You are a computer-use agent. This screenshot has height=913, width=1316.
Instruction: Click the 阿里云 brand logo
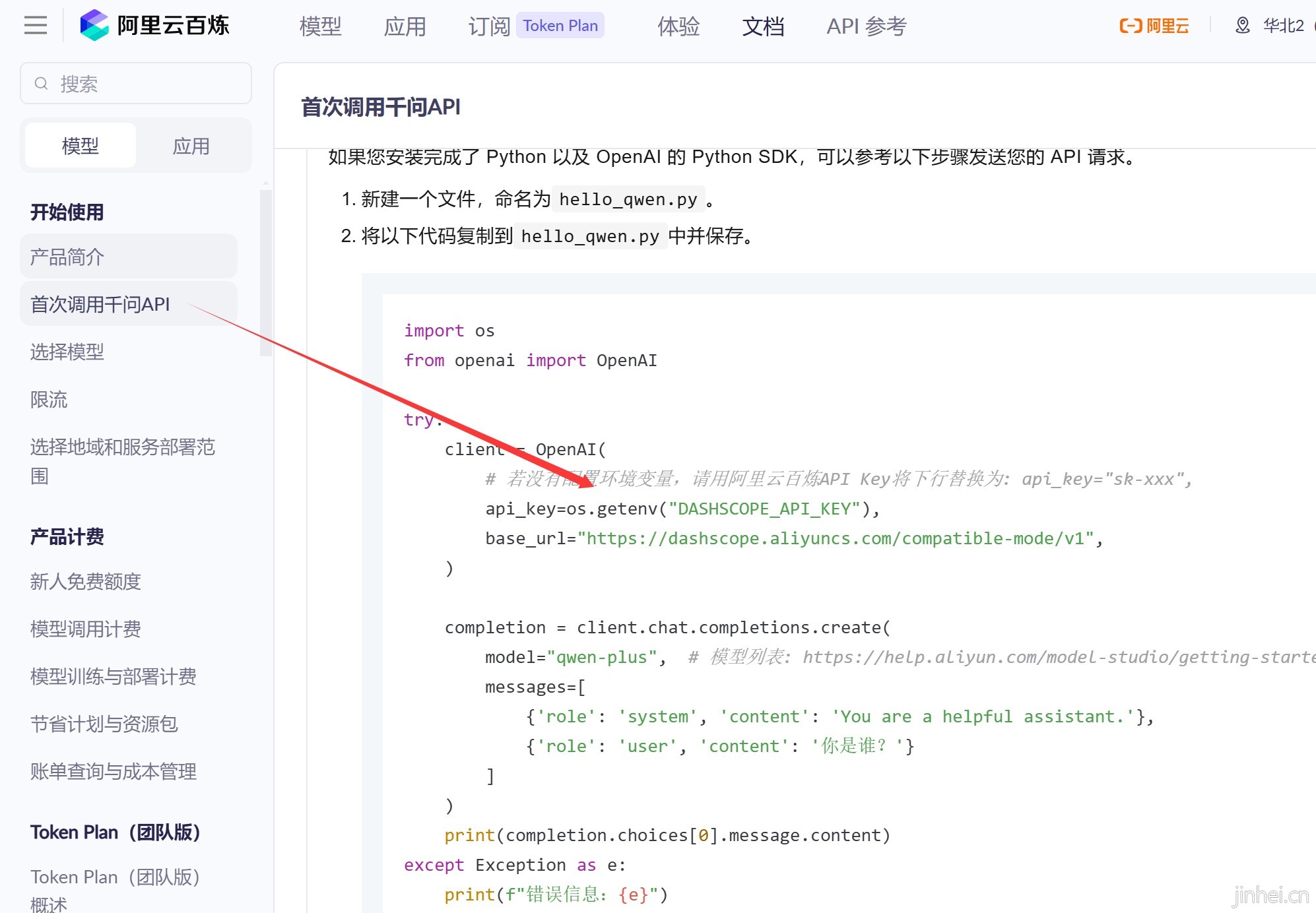(1154, 26)
